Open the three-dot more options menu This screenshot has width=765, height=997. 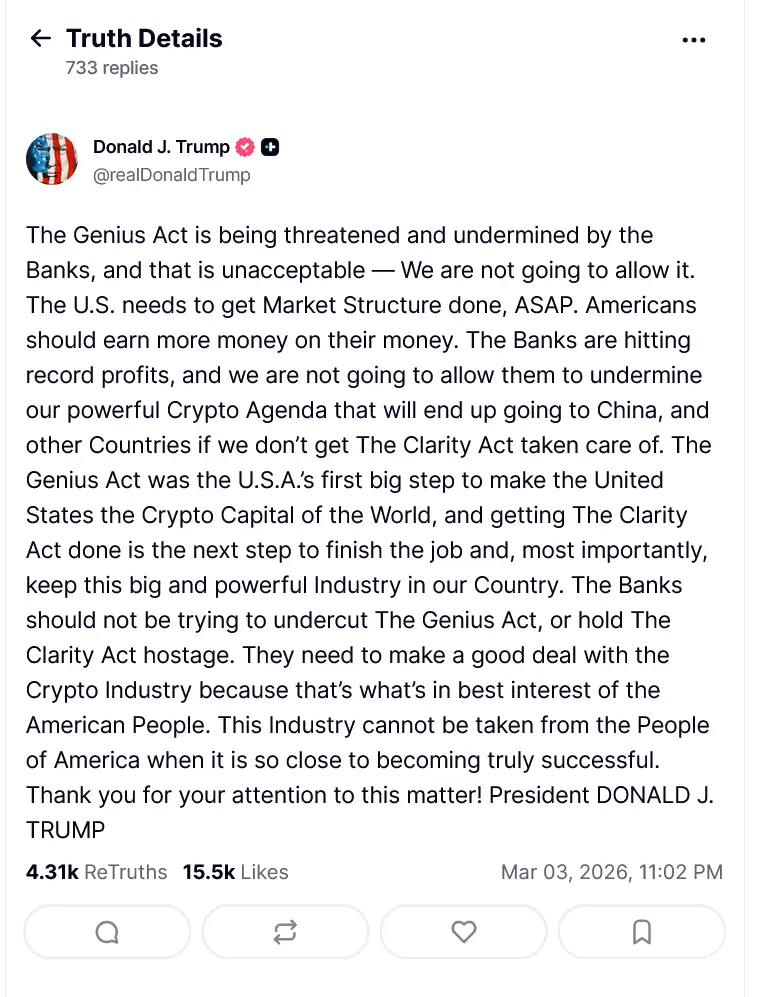tap(693, 40)
